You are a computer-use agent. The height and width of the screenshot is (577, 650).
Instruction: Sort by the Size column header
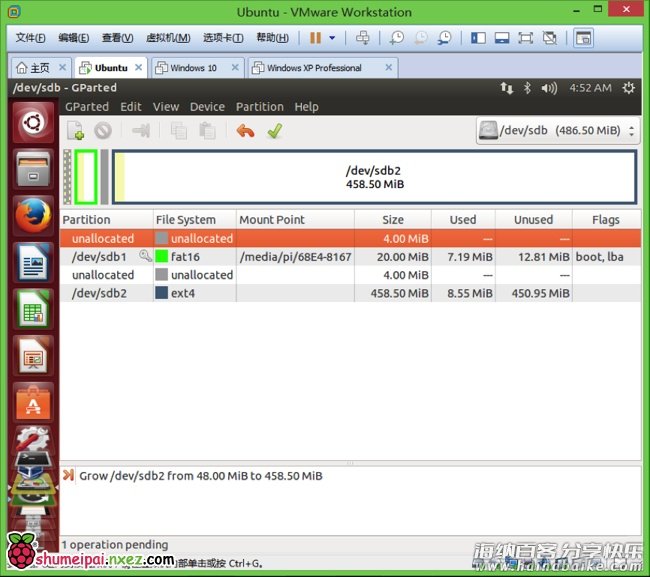pos(393,220)
